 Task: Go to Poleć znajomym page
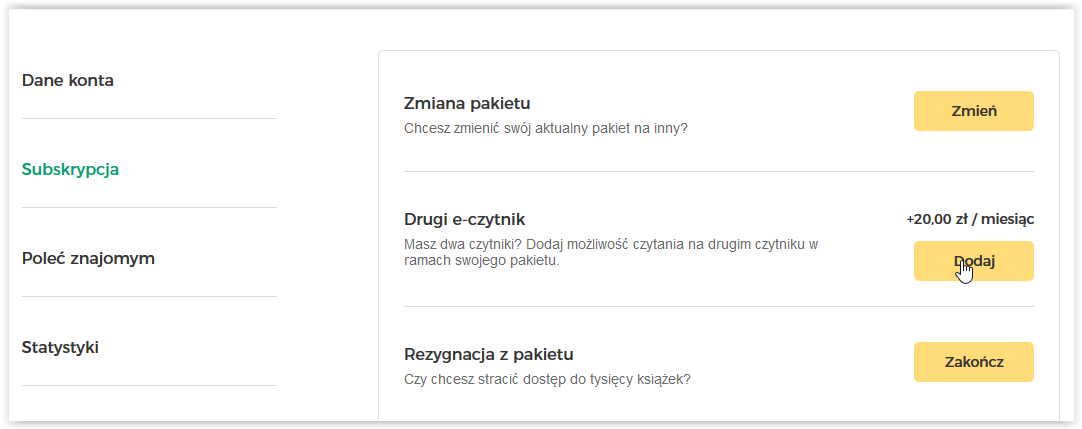(x=88, y=259)
